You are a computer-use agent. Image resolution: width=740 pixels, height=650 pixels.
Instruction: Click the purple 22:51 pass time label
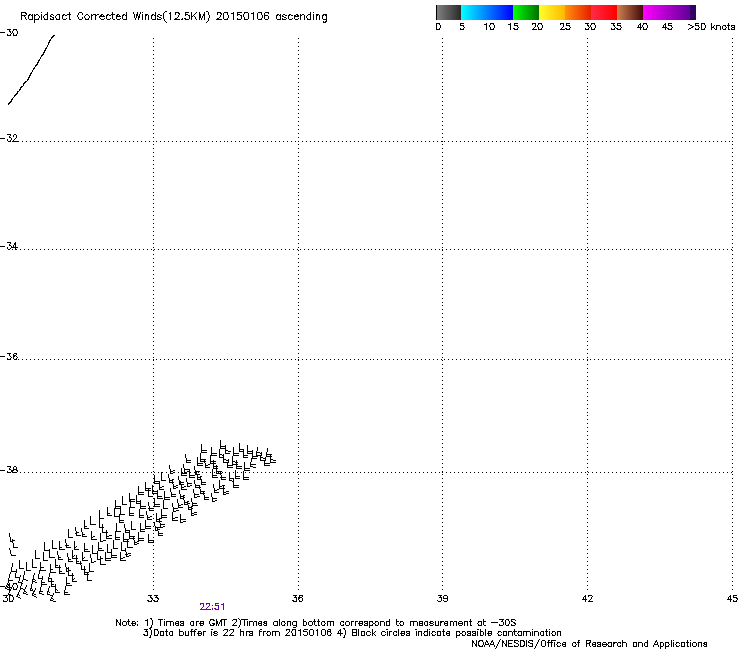pos(212,607)
